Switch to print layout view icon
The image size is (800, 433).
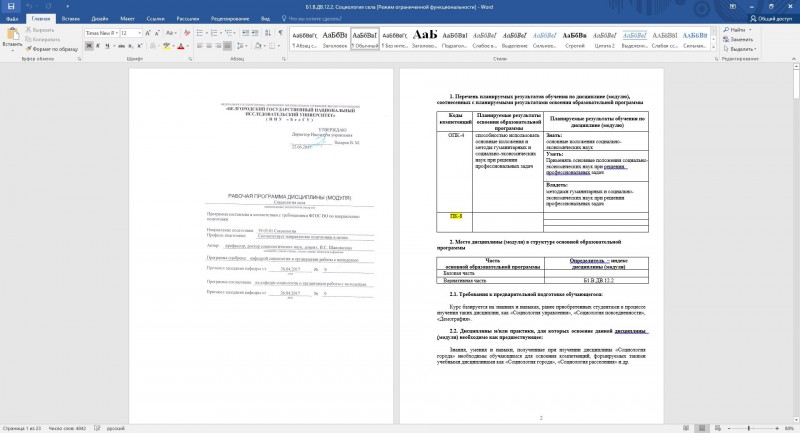(702, 428)
